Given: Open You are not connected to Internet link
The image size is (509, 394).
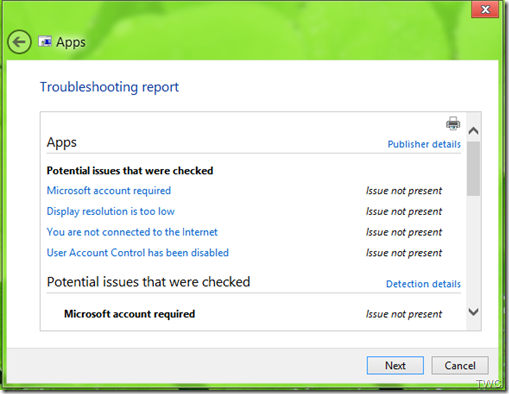Looking at the screenshot, I should pyautogui.click(x=132, y=232).
